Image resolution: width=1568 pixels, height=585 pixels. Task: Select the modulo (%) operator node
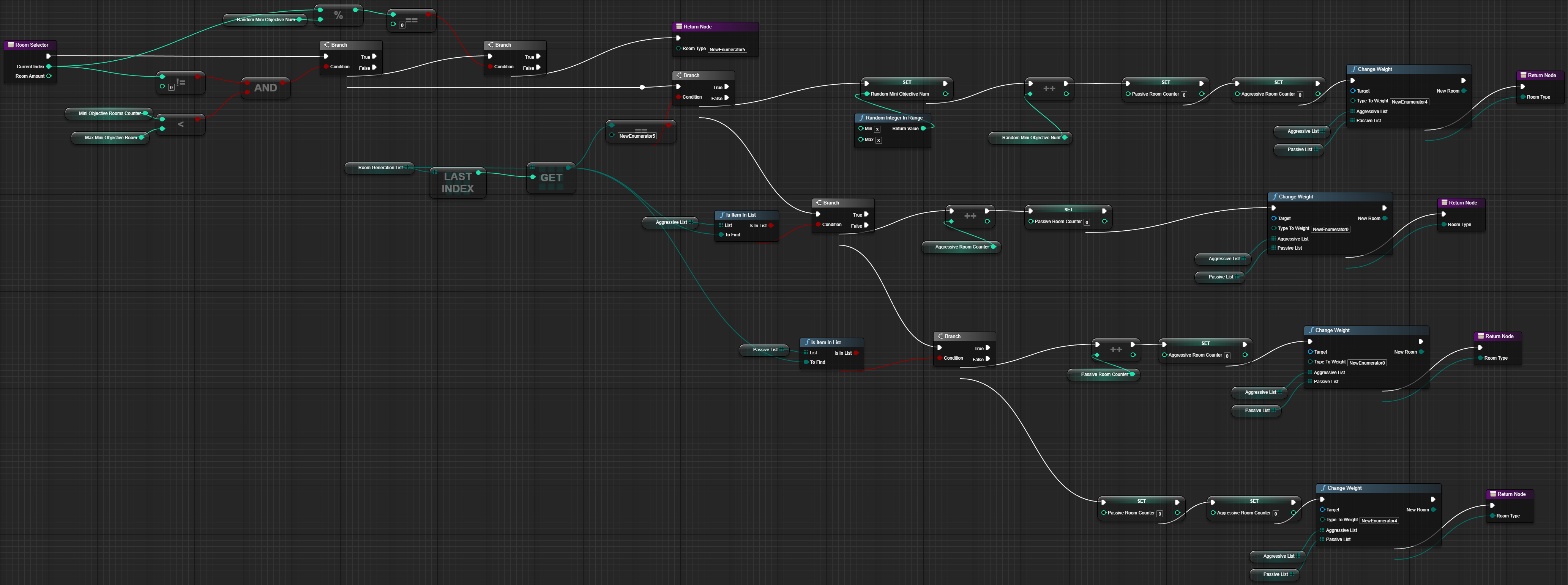point(338,16)
